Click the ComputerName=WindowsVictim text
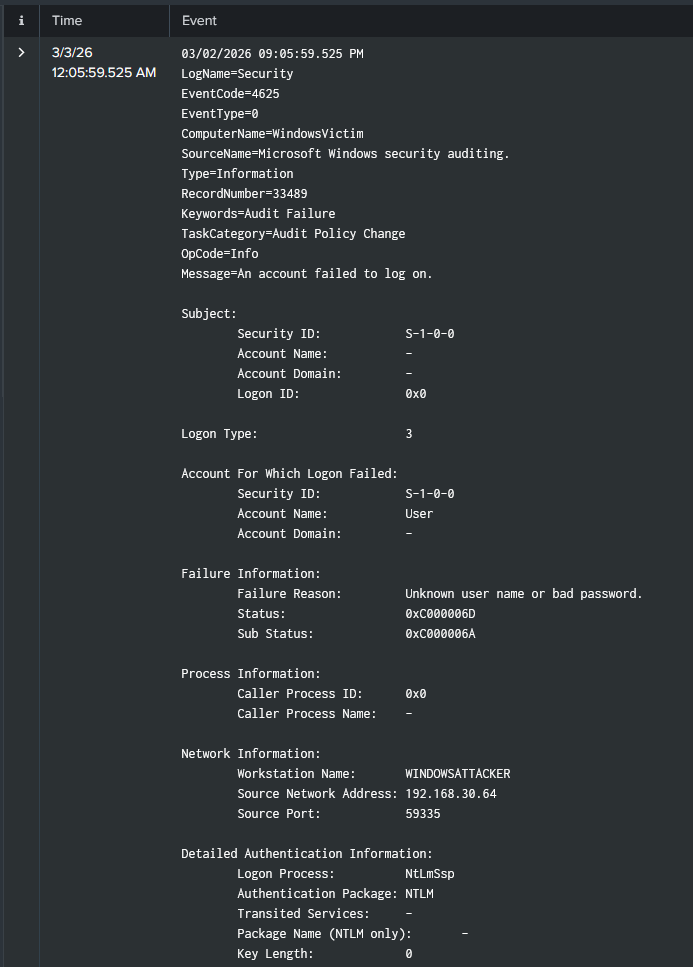The width and height of the screenshot is (693, 967). 272,133
